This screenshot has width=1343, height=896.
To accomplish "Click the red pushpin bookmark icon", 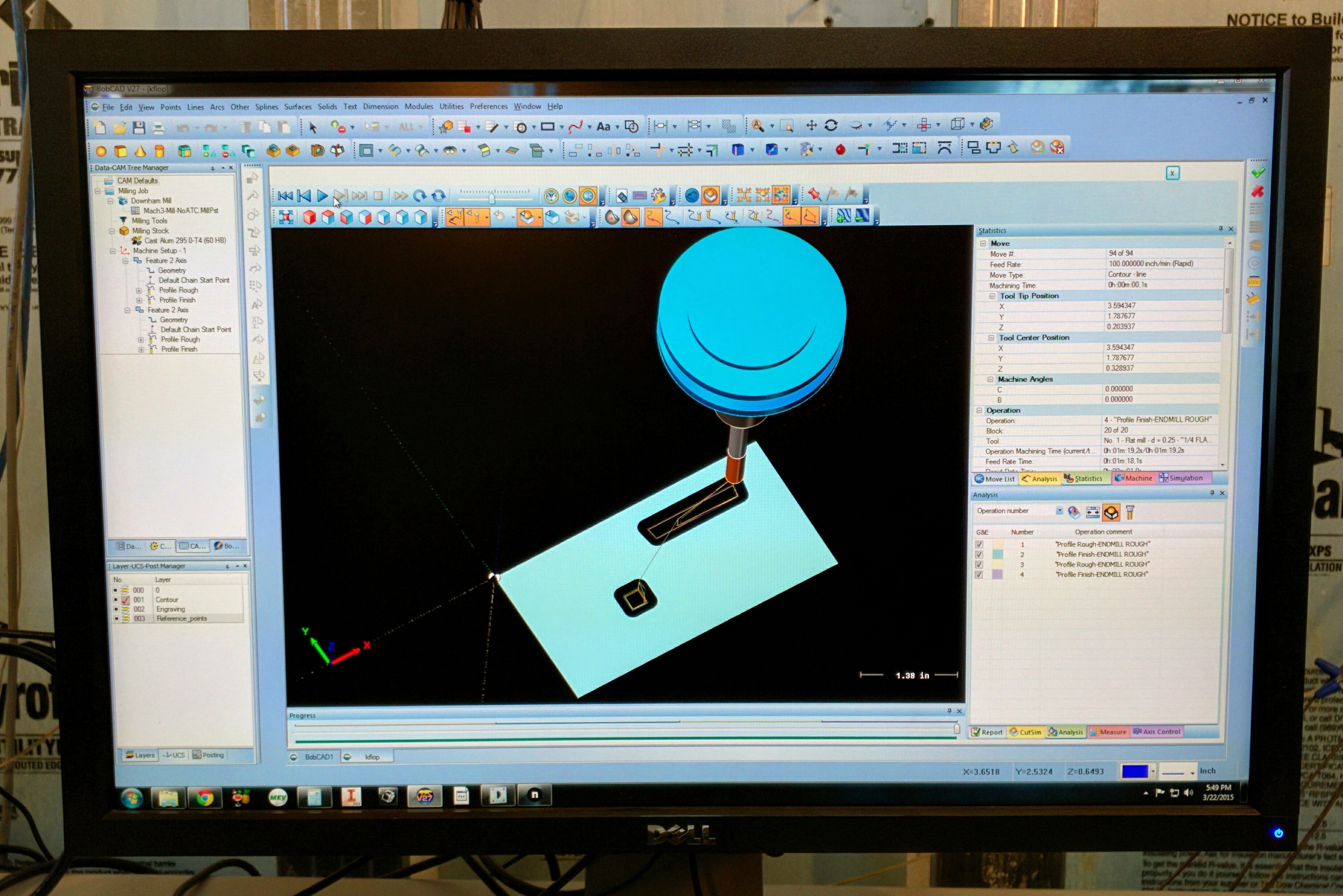I will (x=815, y=195).
